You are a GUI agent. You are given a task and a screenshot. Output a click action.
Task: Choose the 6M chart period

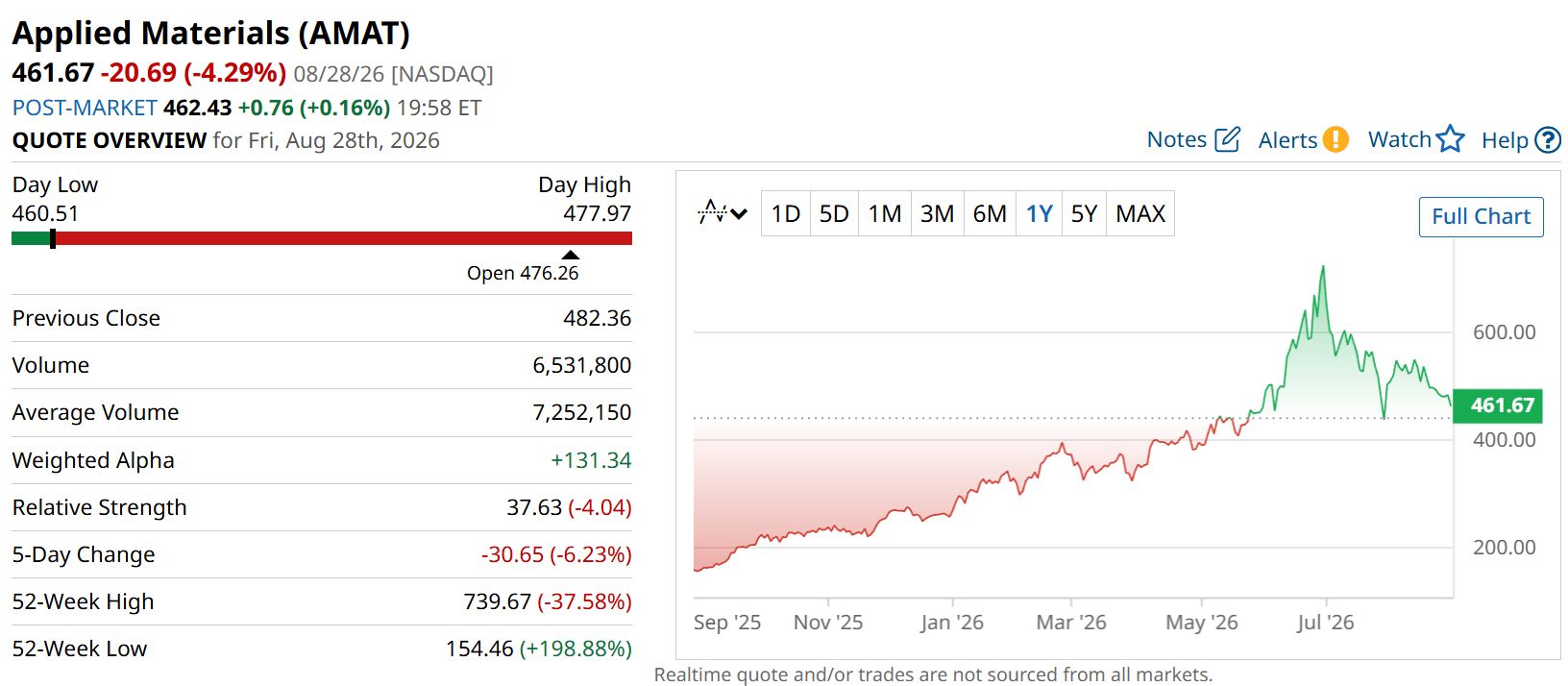click(x=990, y=213)
